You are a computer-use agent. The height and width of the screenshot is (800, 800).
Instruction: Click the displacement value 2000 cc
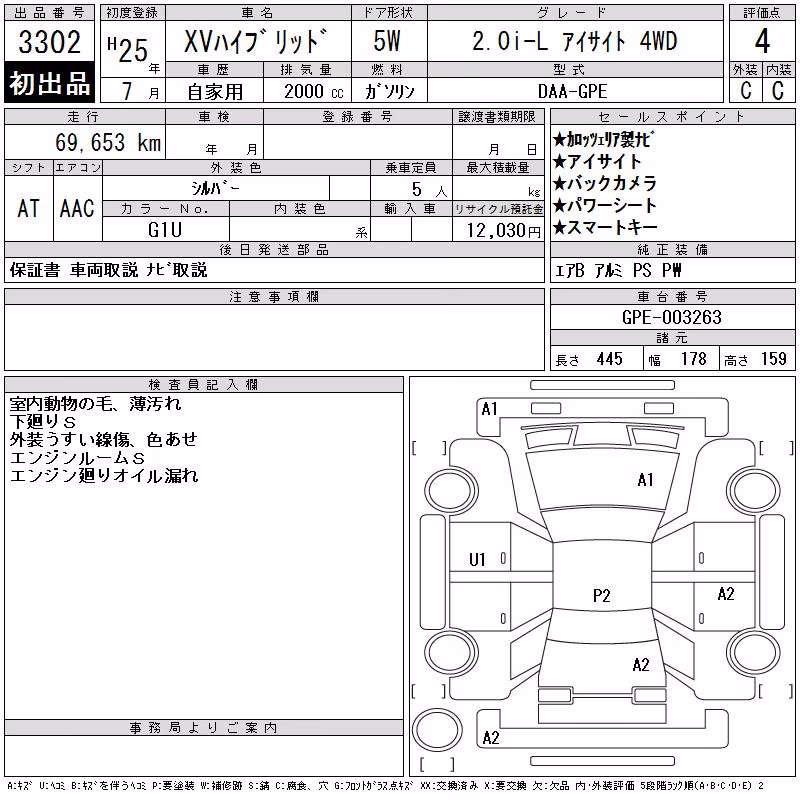coord(314,91)
